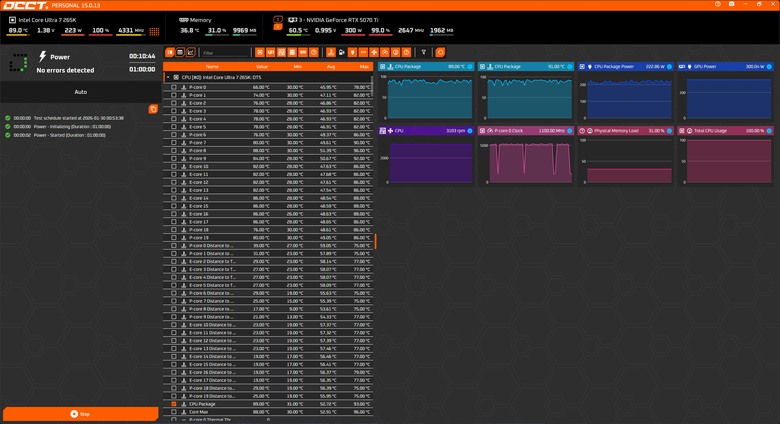Open info for the Total CPU Usage graph

pyautogui.click(x=769, y=131)
